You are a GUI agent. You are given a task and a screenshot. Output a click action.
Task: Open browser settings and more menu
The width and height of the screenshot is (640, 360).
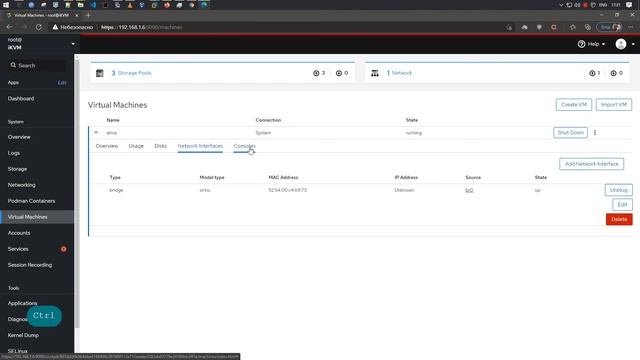[x=631, y=27]
